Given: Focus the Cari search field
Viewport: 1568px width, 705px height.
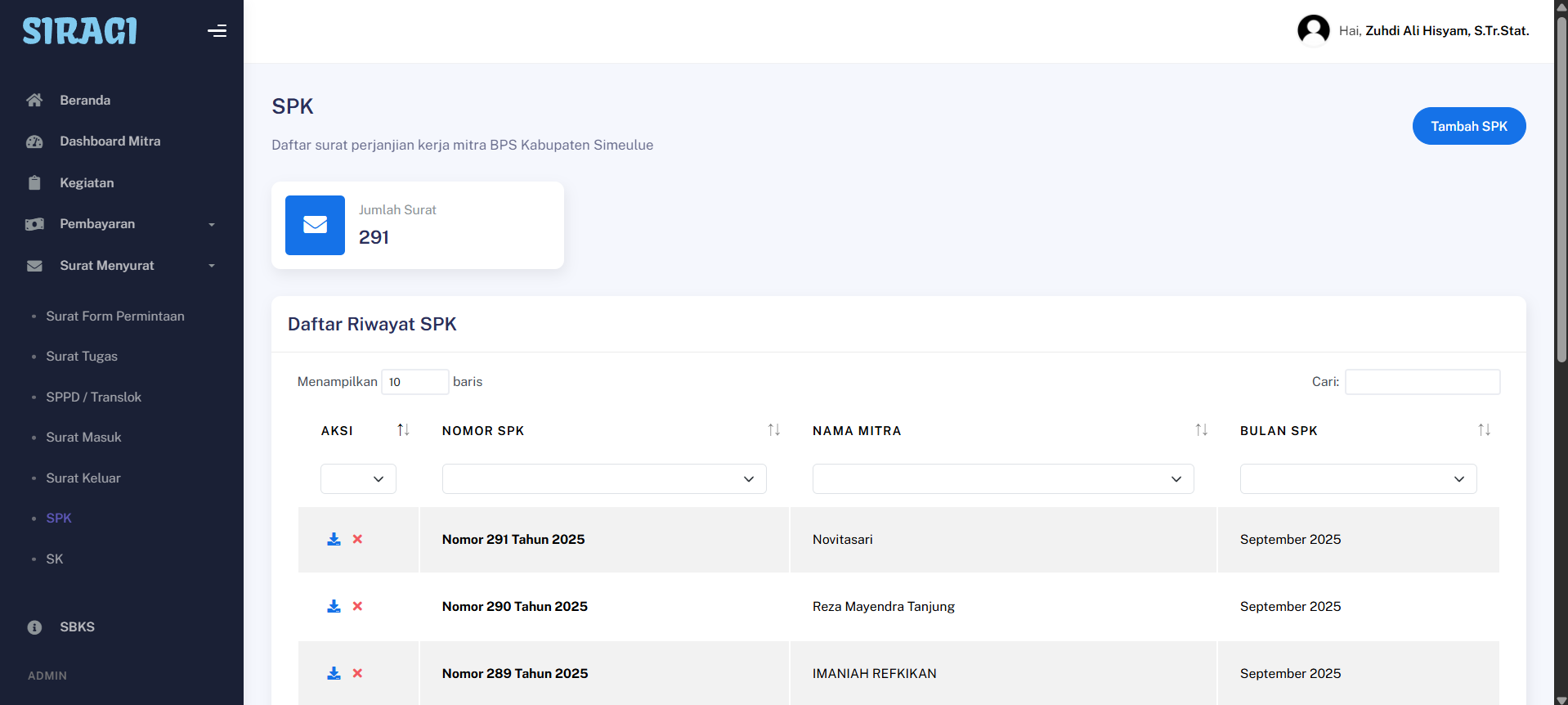Looking at the screenshot, I should pos(1422,382).
